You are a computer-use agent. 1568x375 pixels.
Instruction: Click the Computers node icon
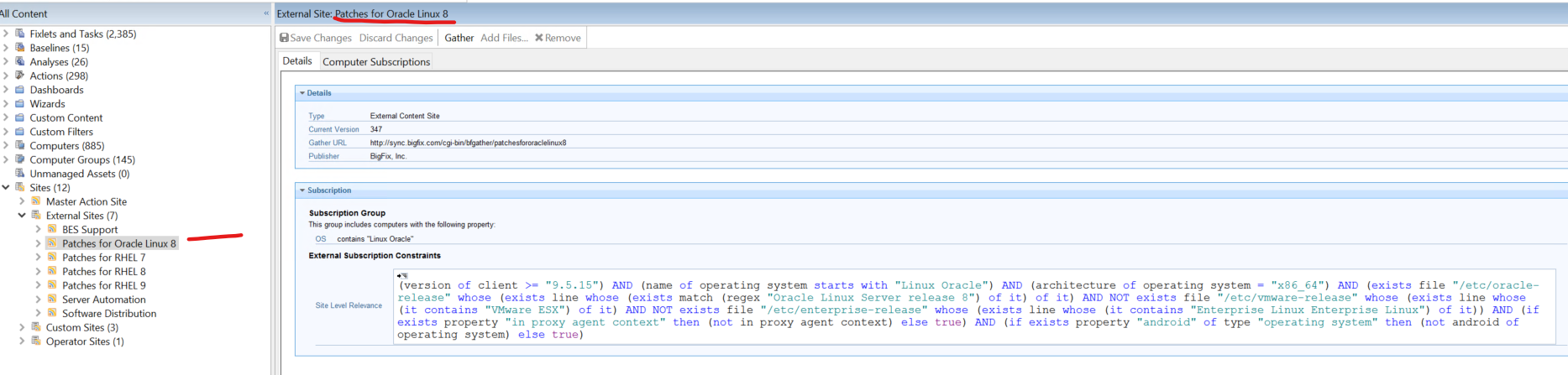[x=20, y=145]
